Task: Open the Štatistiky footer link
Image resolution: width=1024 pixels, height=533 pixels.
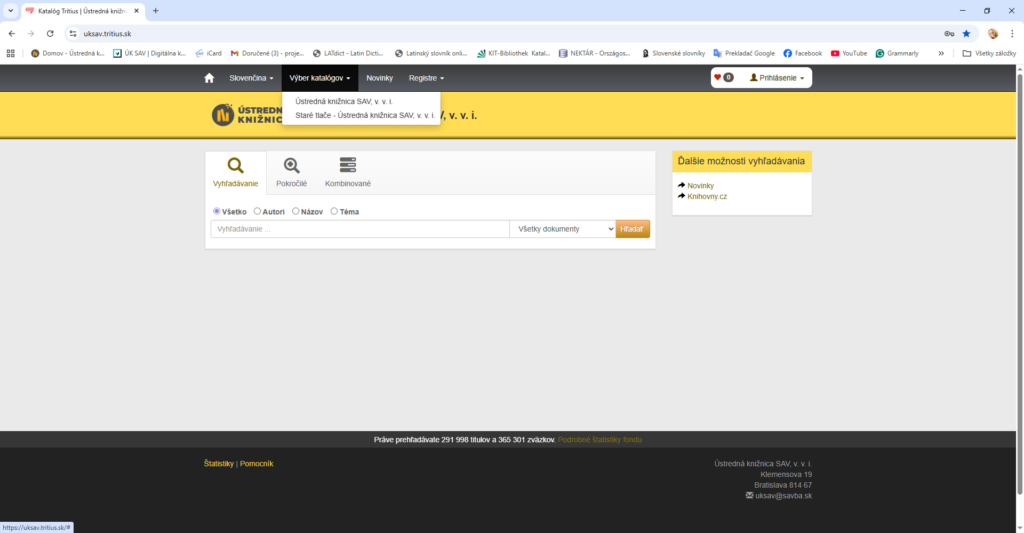Action: point(218,464)
